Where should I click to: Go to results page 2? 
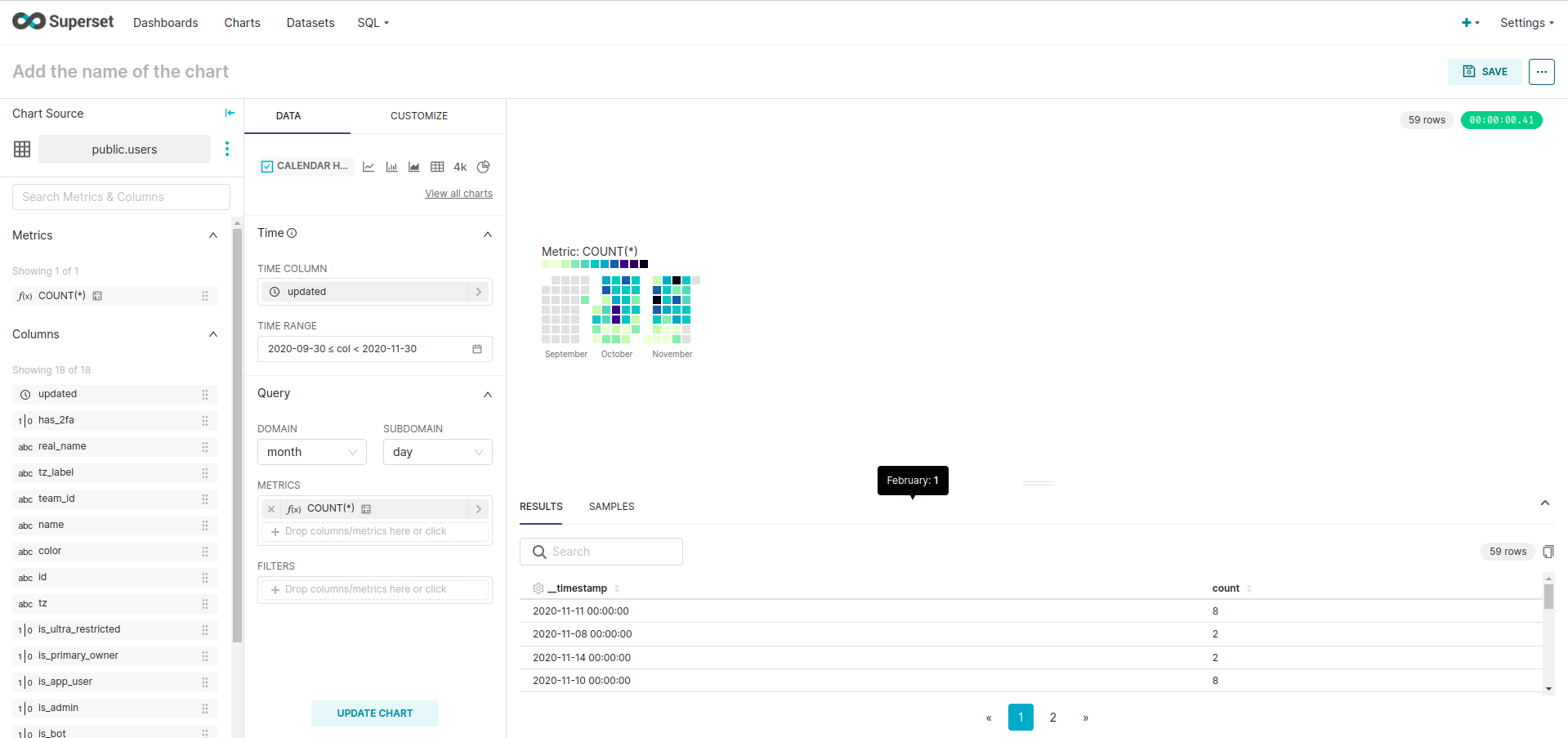click(x=1053, y=718)
